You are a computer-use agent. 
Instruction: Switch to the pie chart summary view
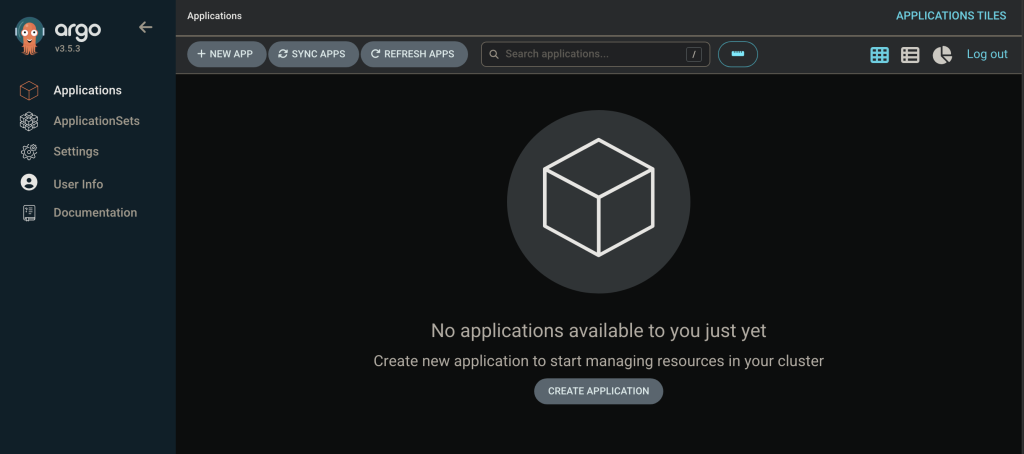pos(942,55)
